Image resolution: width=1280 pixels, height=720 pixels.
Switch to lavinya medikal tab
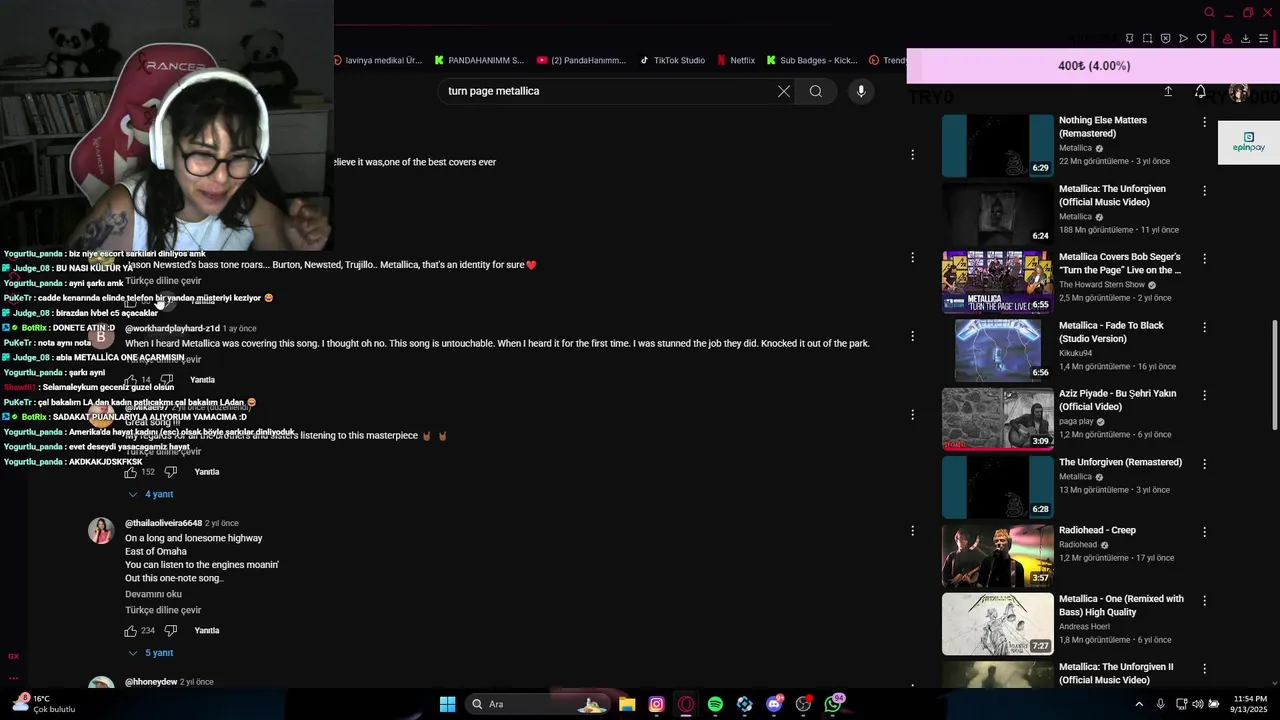(x=378, y=60)
